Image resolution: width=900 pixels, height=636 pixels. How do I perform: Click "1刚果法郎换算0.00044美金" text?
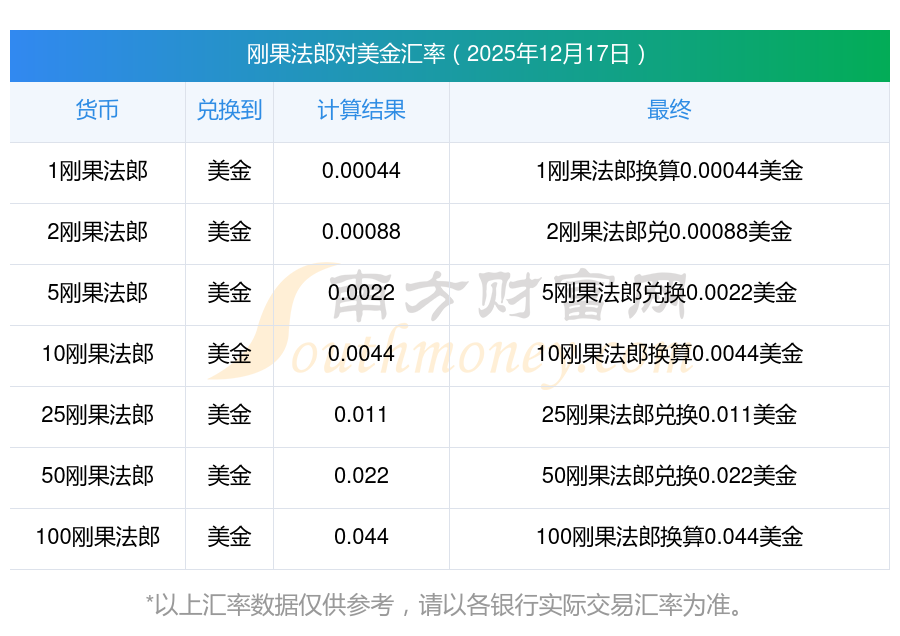[669, 171]
